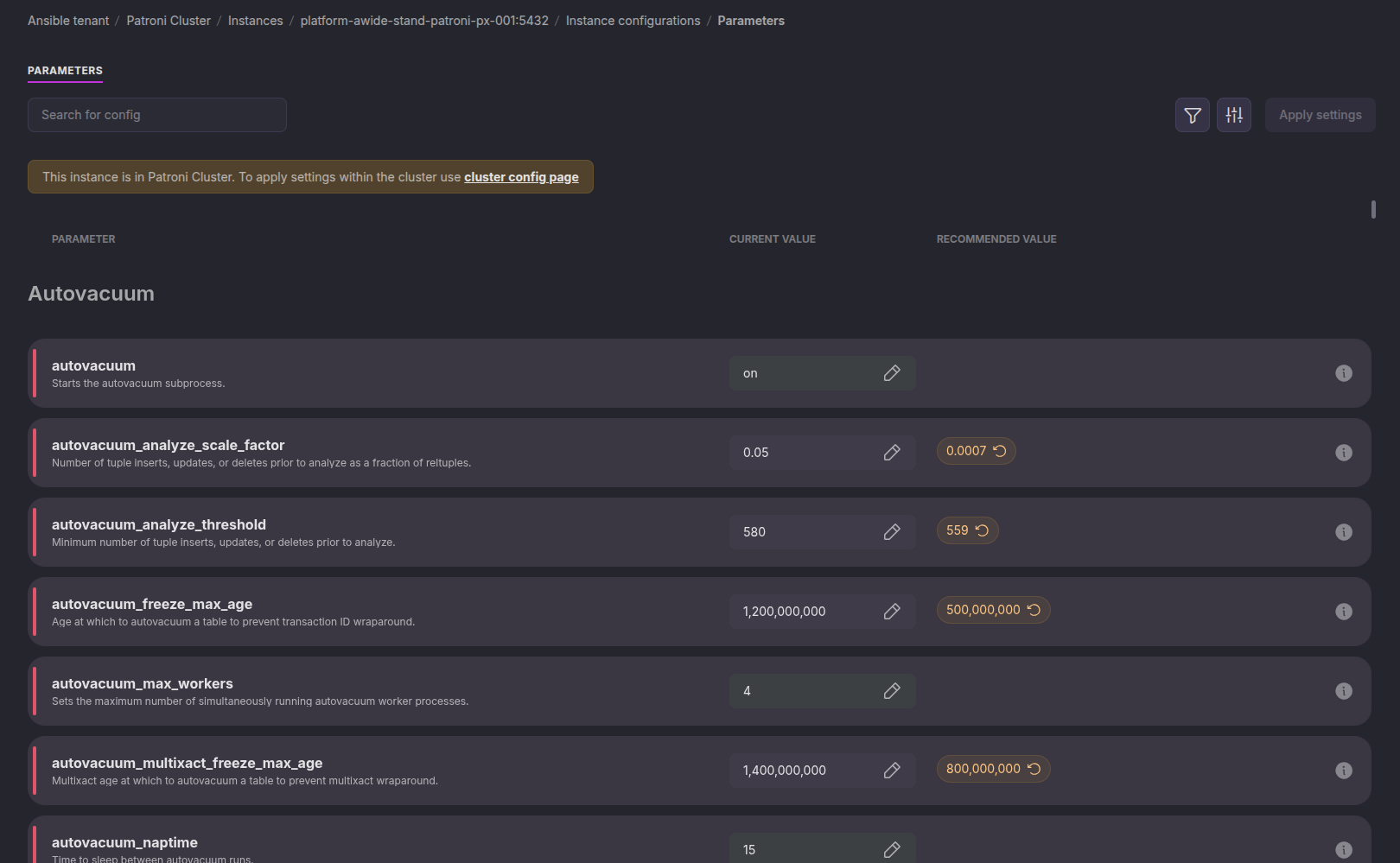The width and height of the screenshot is (1400, 863).
Task: Edit autovacuum_naptime with its pencil icon
Action: pos(892,849)
